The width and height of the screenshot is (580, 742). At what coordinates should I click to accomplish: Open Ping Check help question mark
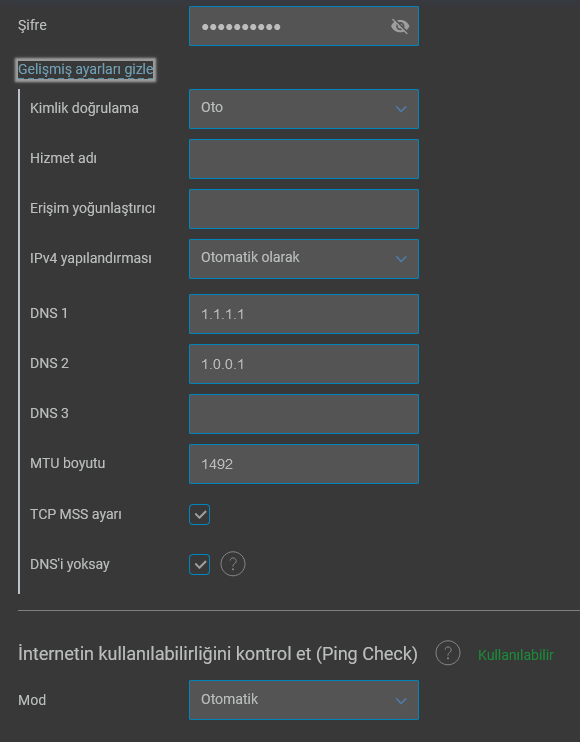click(448, 653)
